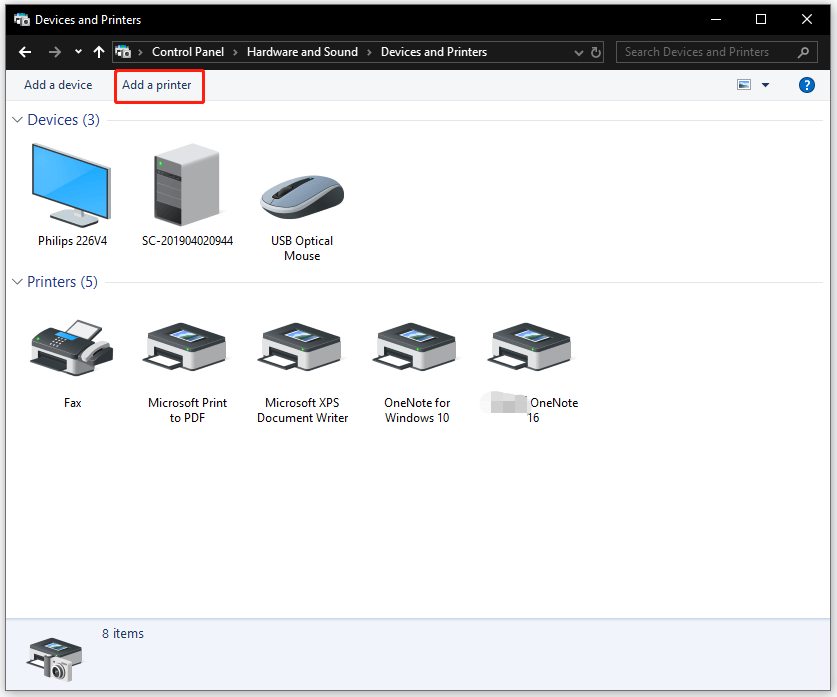Click the Printers (5) group header text

point(62,282)
